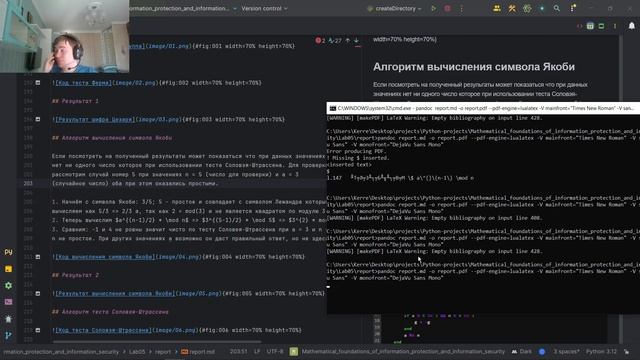Screen dimensions: 640x360
Task: Collapse the image/04.png link fold region
Action: coord(38,257)
